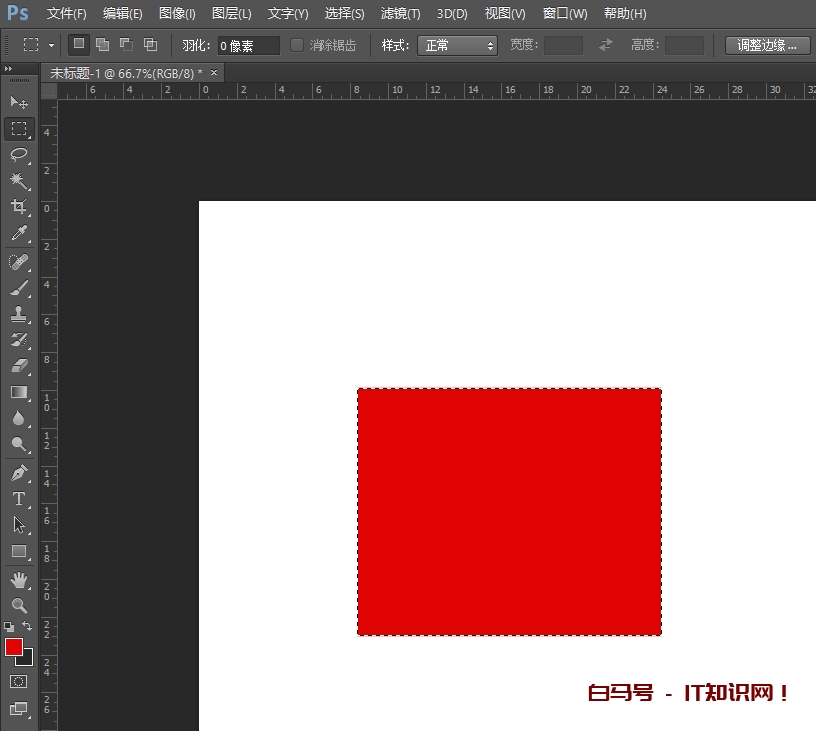
Task: Select the Lasso tool
Action: (18, 154)
